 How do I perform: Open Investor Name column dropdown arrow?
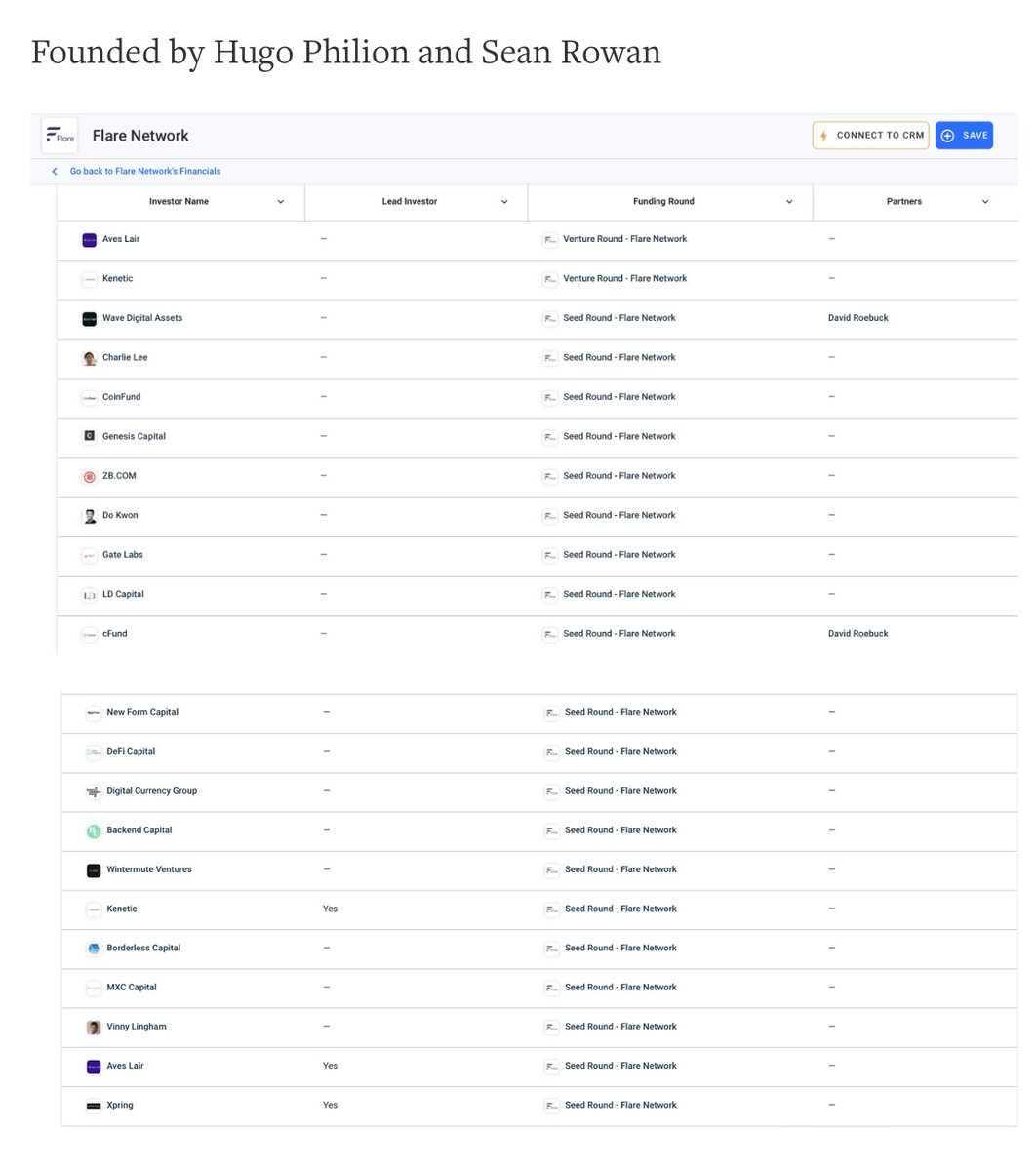(281, 202)
